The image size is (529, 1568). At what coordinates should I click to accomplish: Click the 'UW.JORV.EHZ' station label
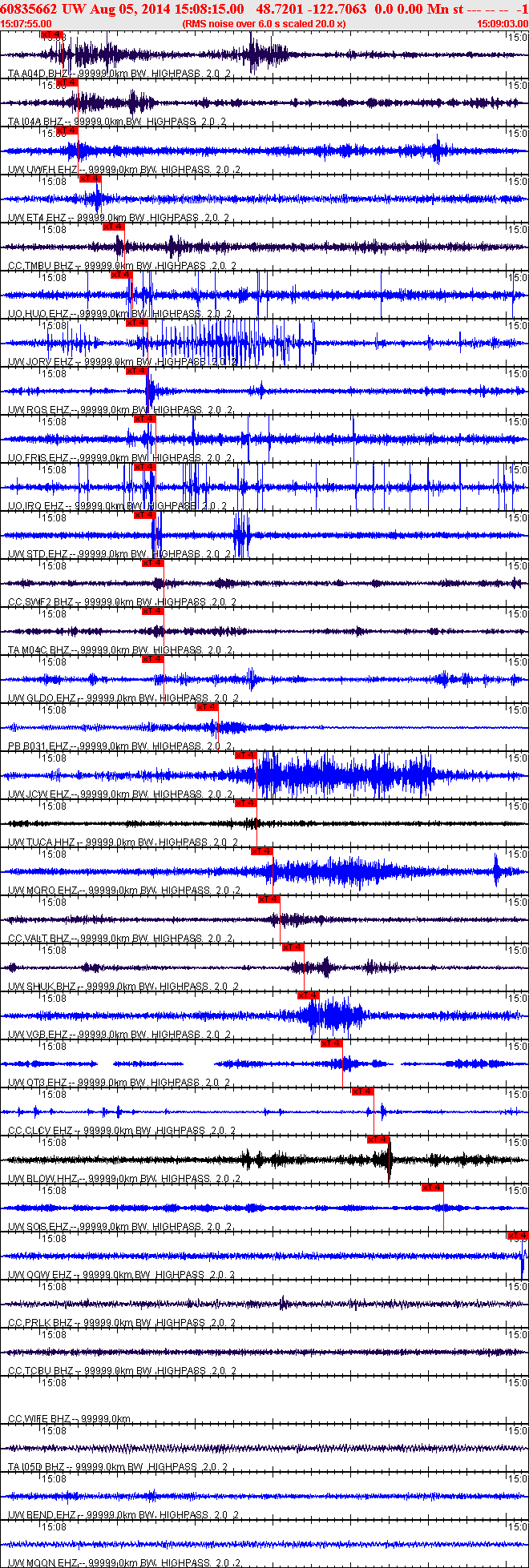(x=41, y=362)
